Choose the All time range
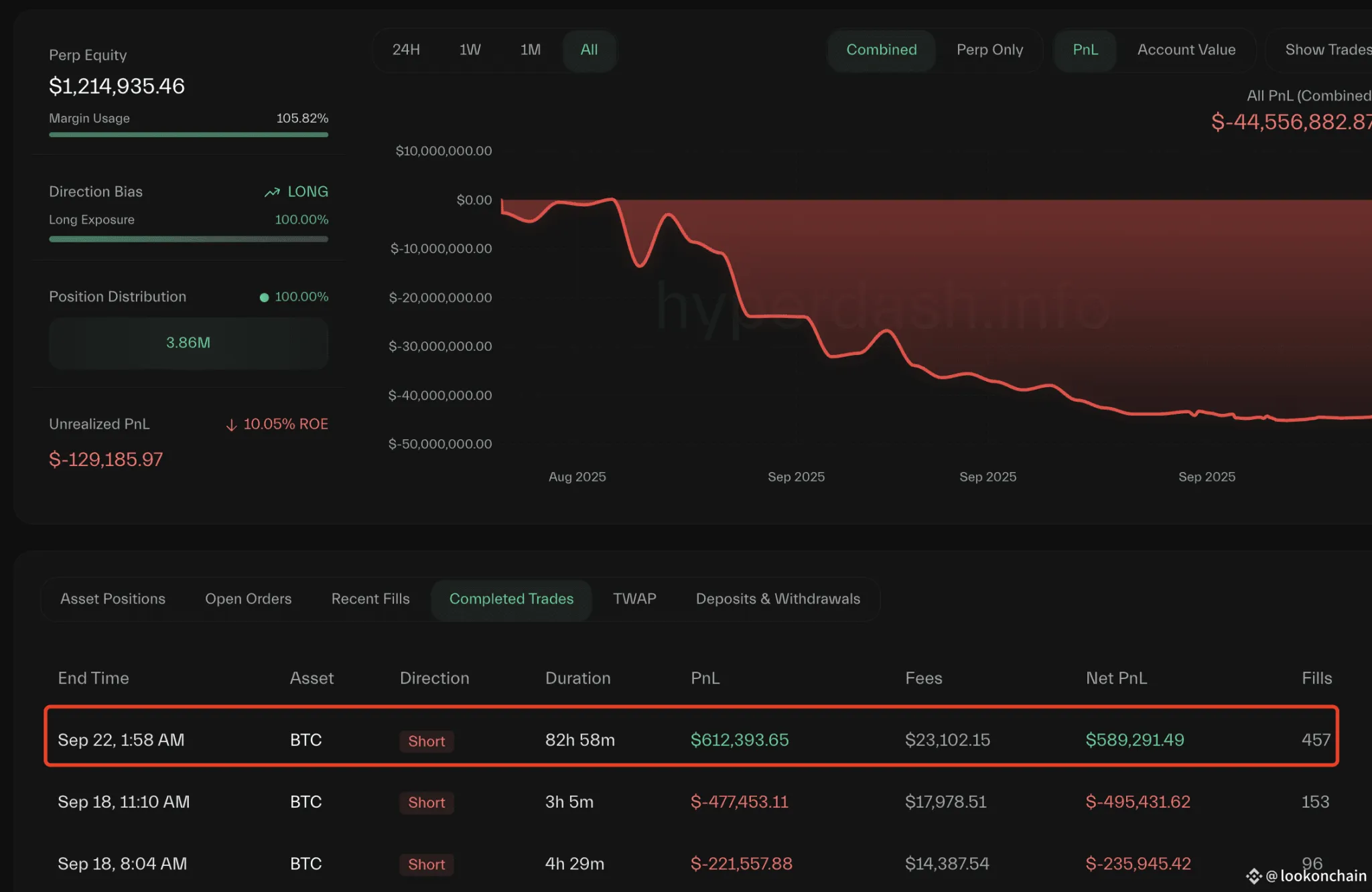Screen dimensions: 1372x892 589,50
